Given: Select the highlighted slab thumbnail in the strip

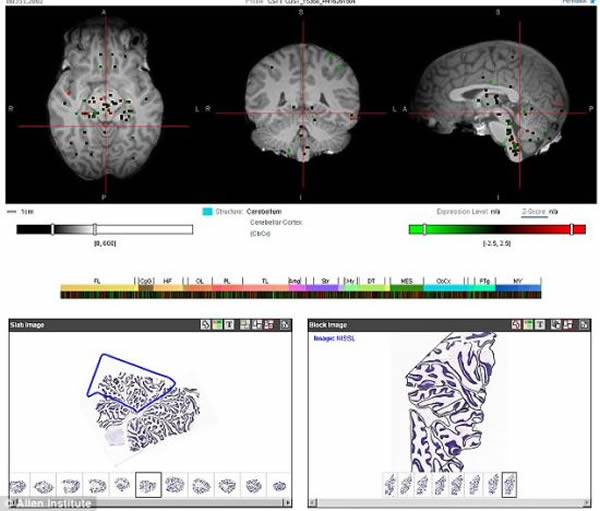Looking at the screenshot, I should pos(148,485).
